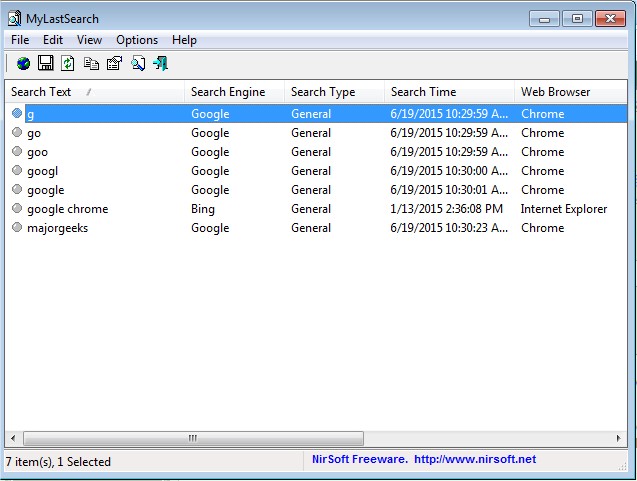Screen dimensions: 637x481
Task: Click the horizontal scrollbar thumb
Action: [193, 438]
